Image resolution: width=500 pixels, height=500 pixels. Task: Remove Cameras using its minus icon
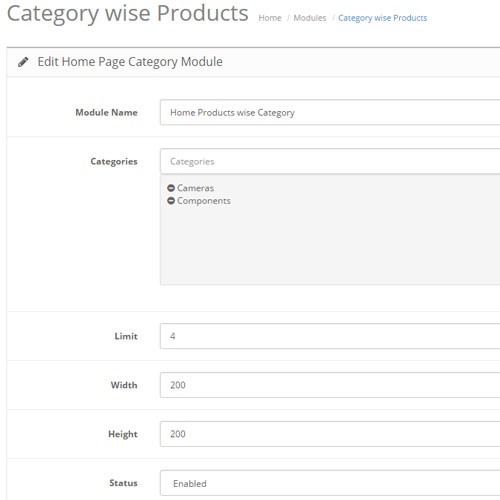(x=171, y=188)
